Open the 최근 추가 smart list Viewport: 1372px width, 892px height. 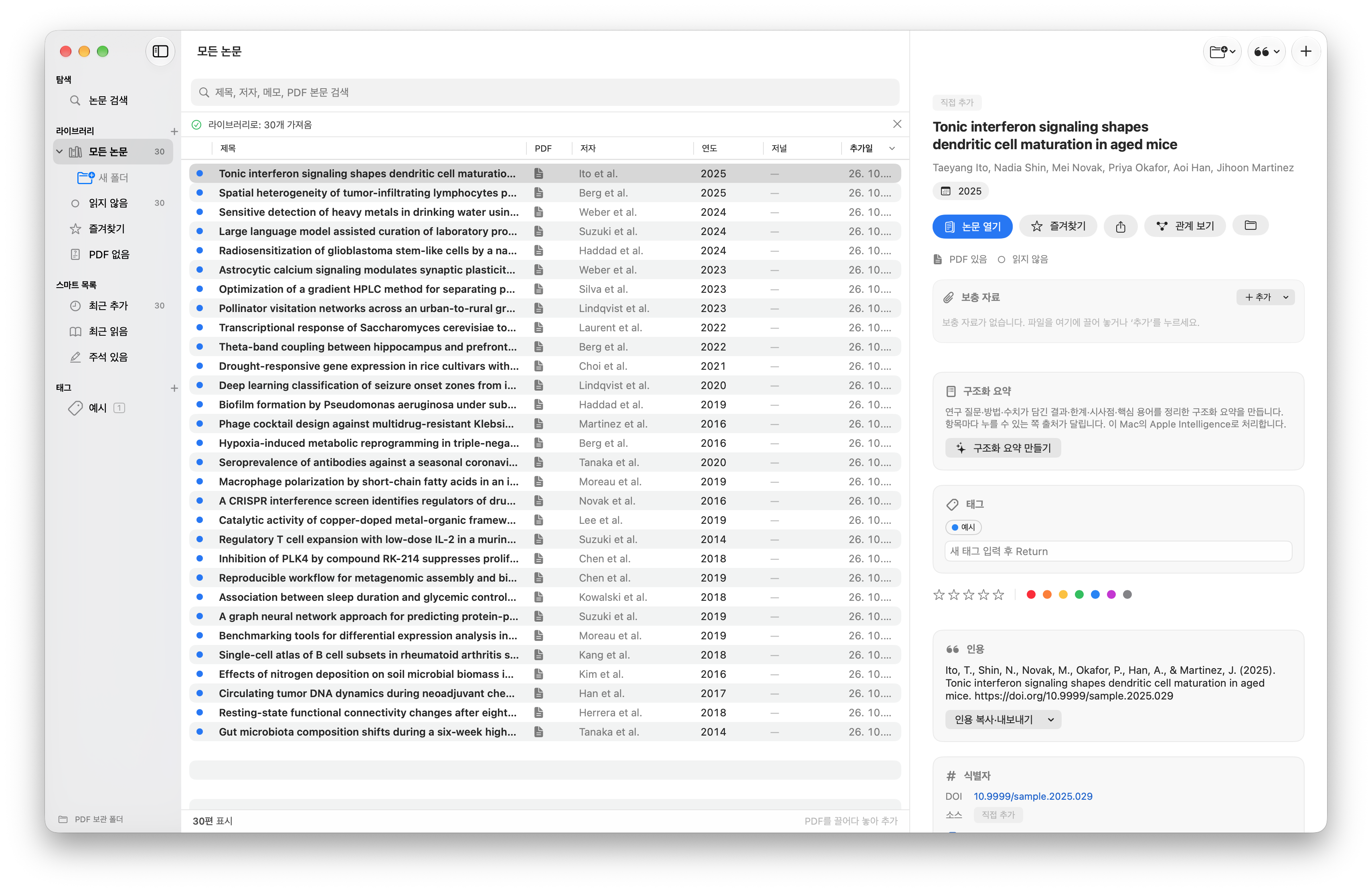coord(113,306)
